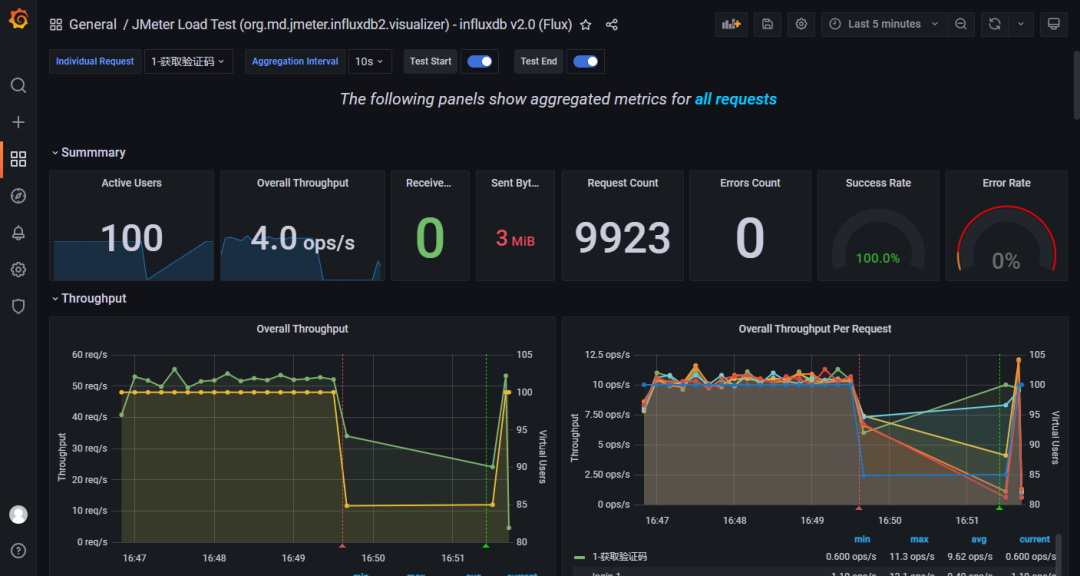Star this dashboard
This screenshot has height=576, width=1080.
tap(585, 24)
